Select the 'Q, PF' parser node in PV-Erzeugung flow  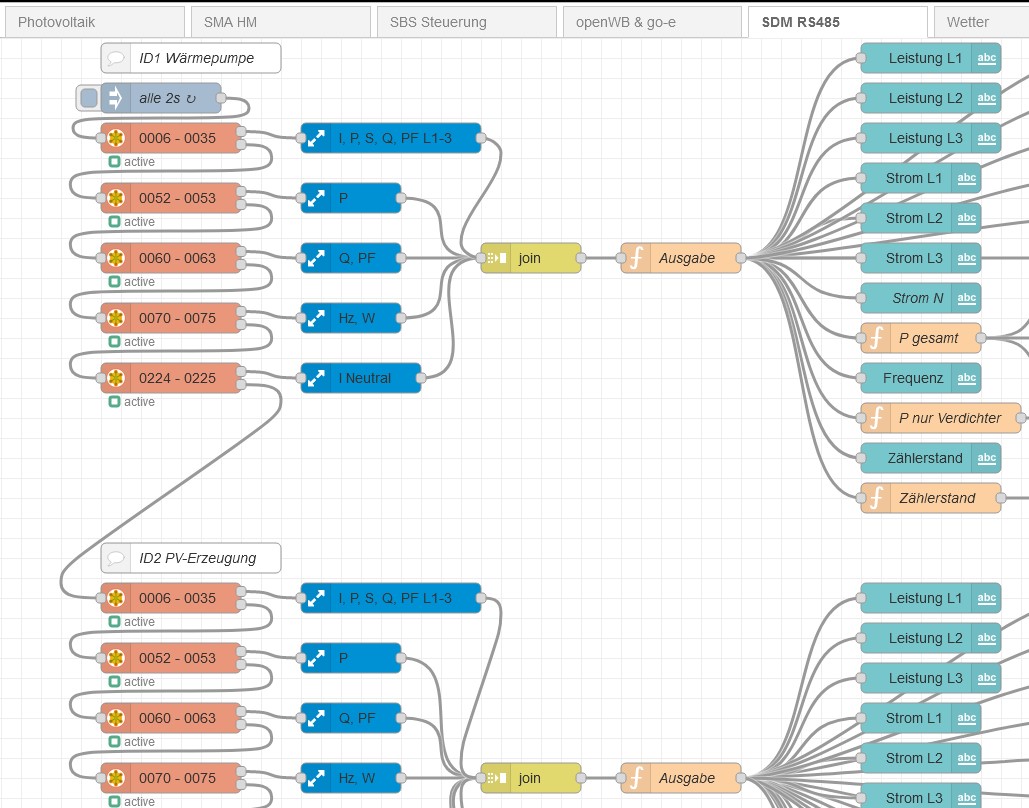click(x=350, y=718)
